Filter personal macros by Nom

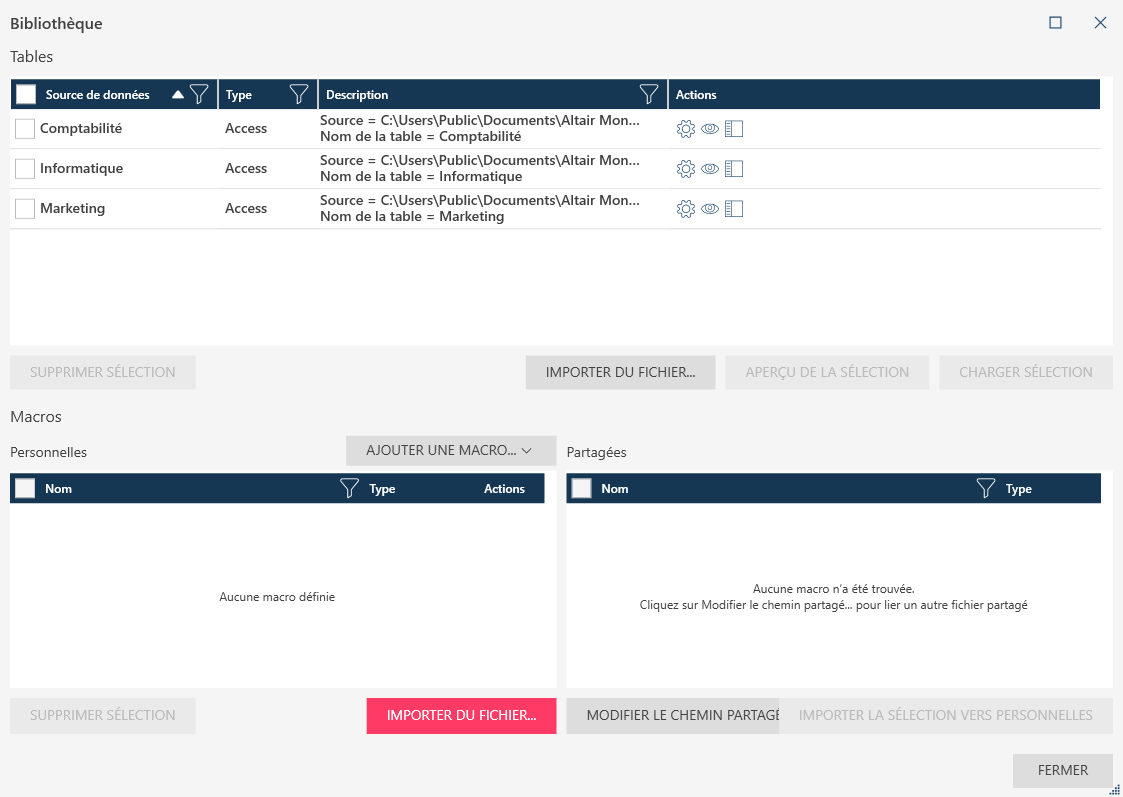tap(349, 489)
